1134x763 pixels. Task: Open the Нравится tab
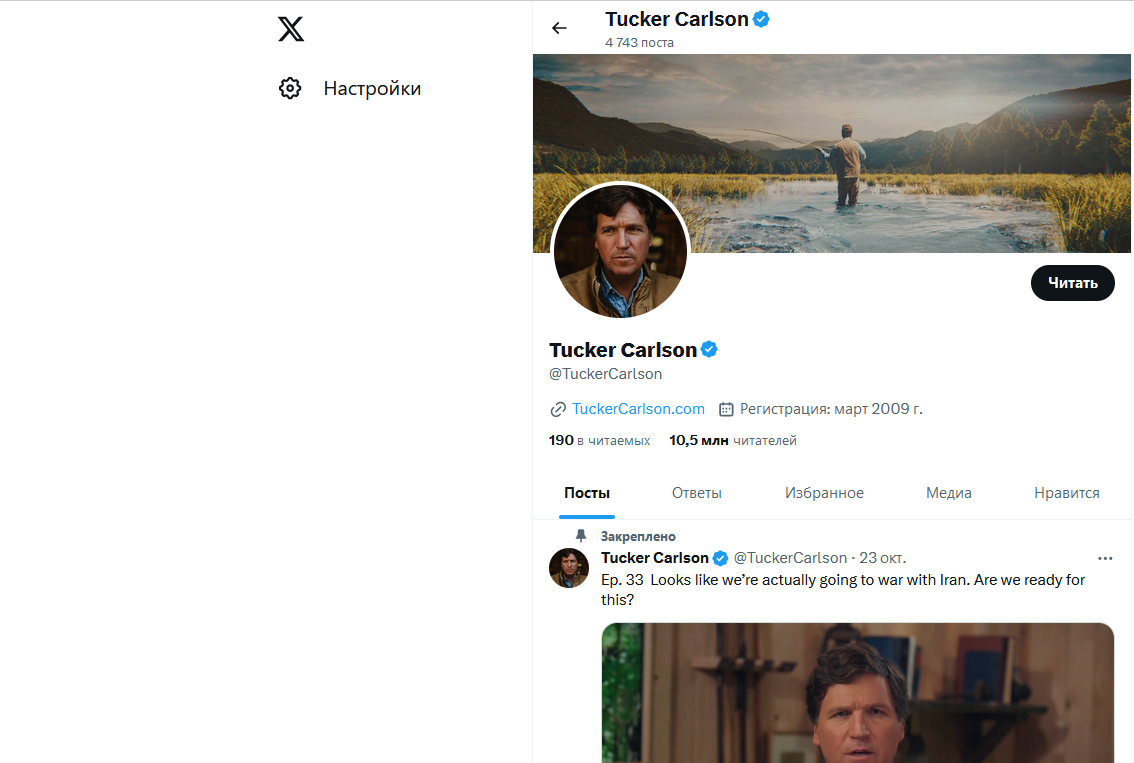(x=1067, y=493)
